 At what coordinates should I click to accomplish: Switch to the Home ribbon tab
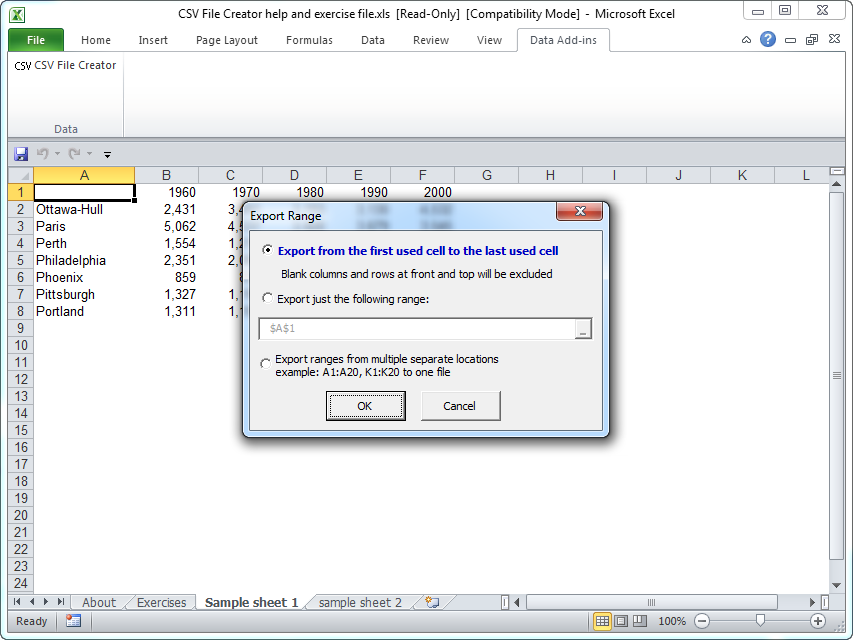point(96,40)
